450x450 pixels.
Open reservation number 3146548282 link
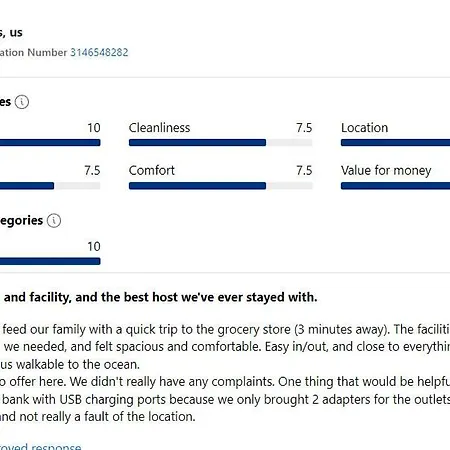coord(99,52)
